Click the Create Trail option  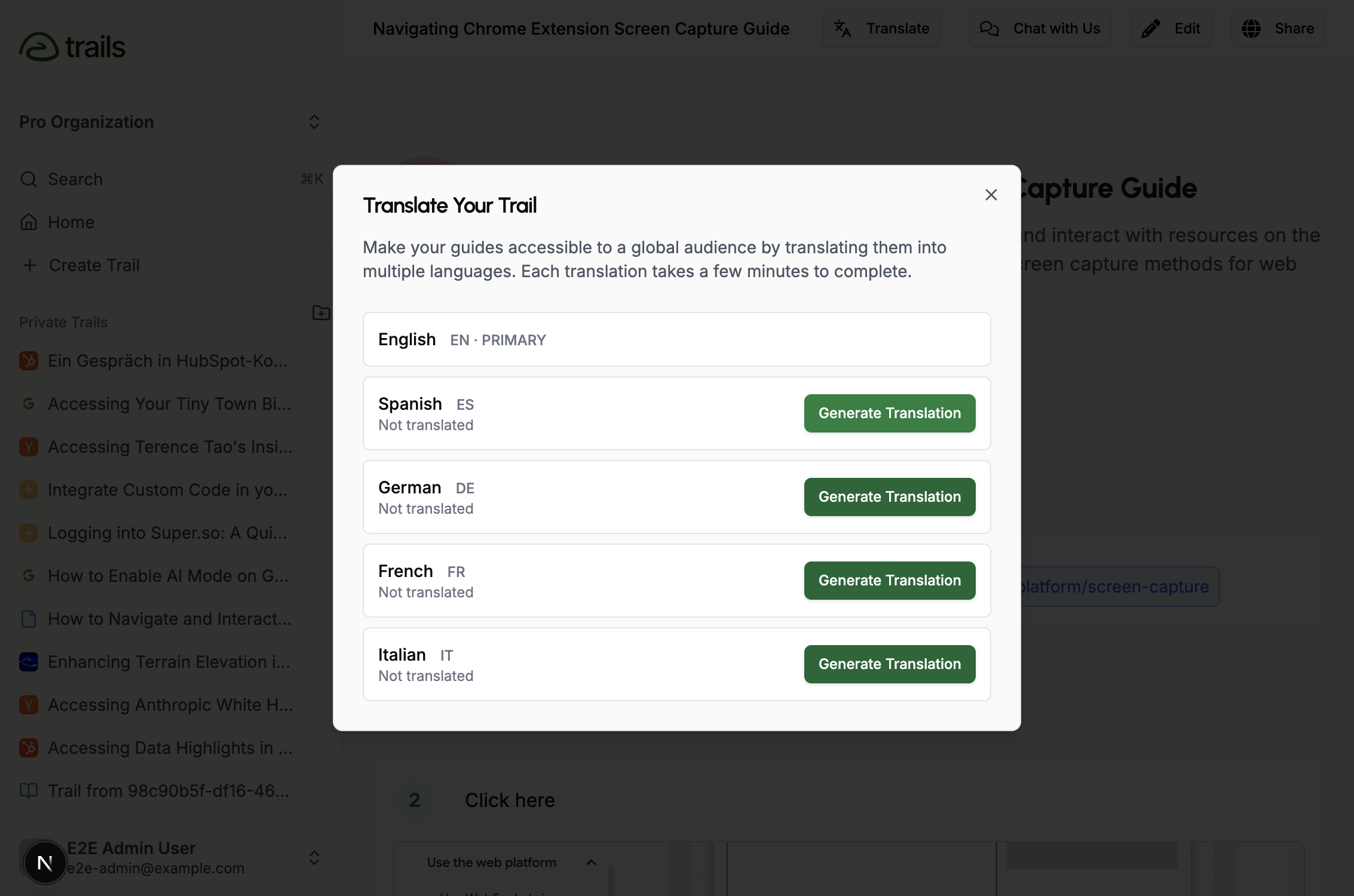[x=94, y=265]
